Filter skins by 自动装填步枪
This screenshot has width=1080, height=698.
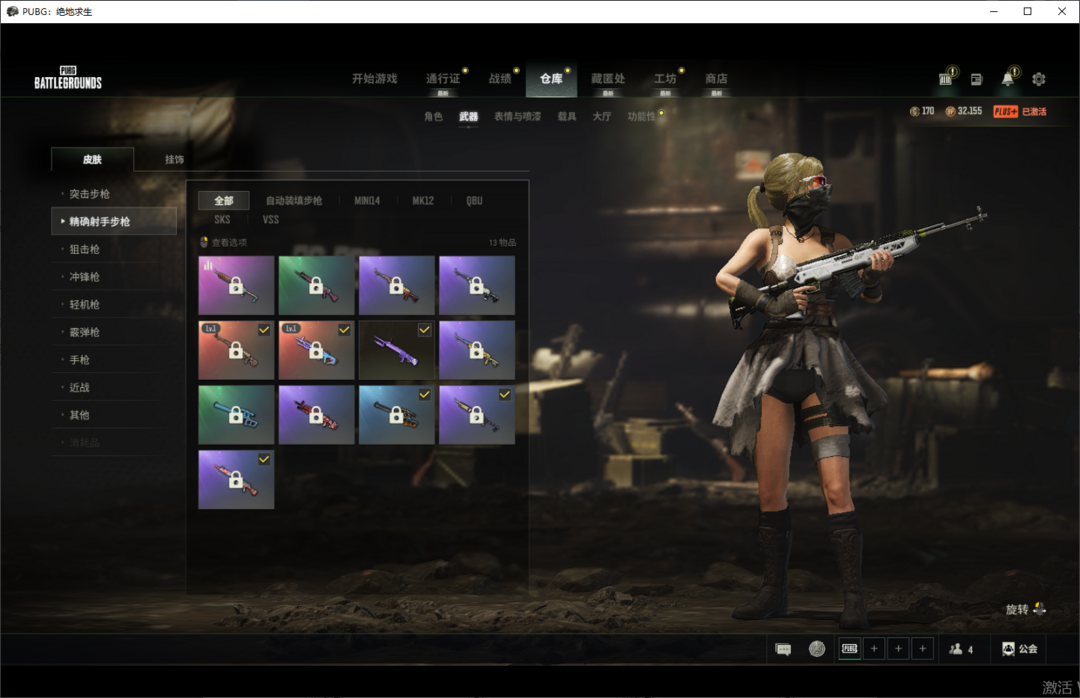tap(294, 201)
